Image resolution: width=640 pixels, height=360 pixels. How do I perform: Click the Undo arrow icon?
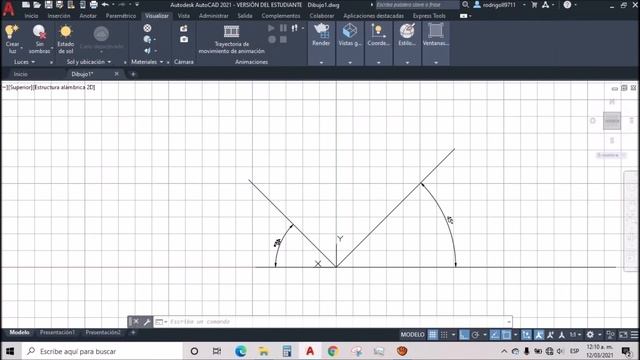[105, 5]
